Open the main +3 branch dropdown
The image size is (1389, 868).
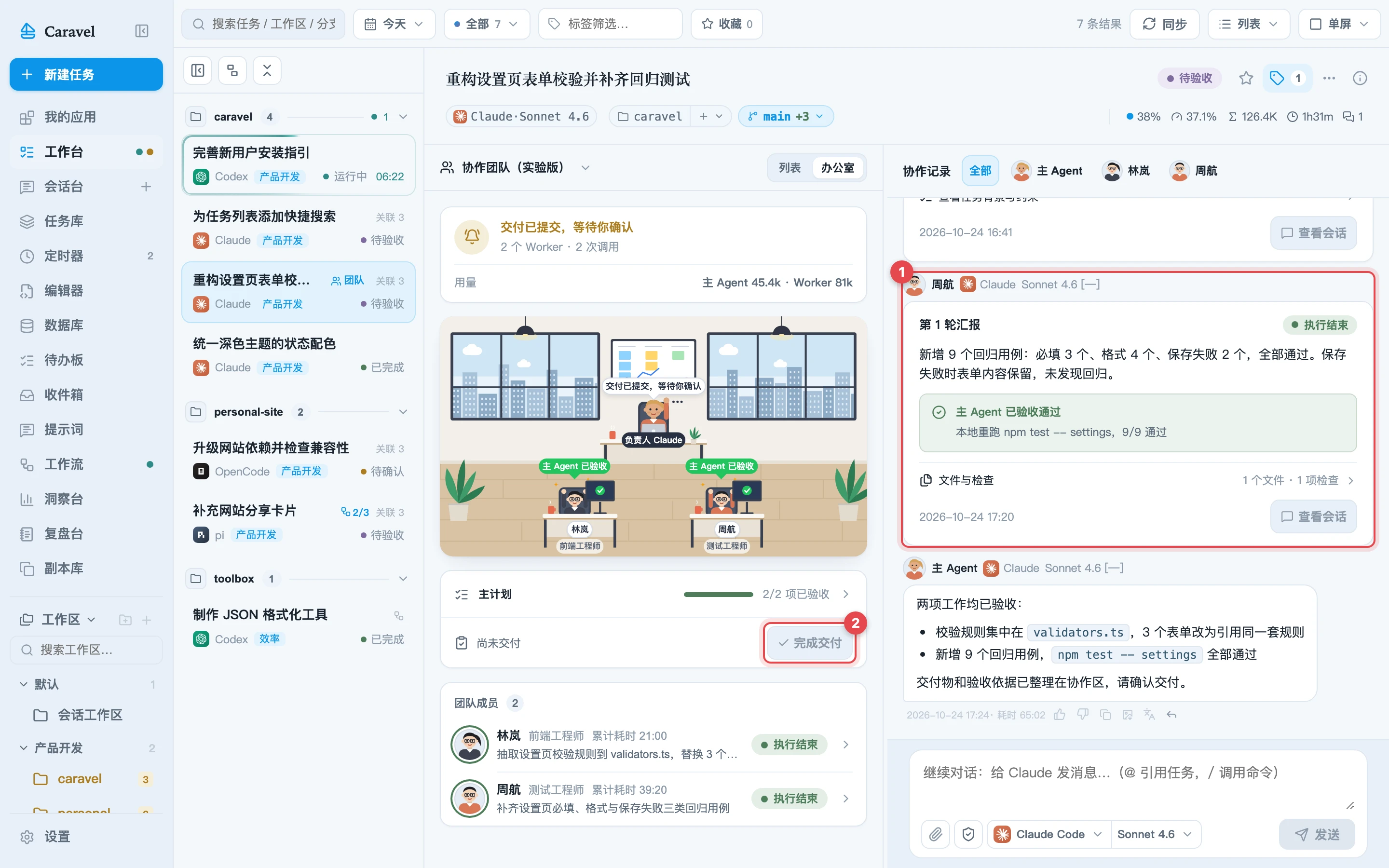click(x=785, y=117)
